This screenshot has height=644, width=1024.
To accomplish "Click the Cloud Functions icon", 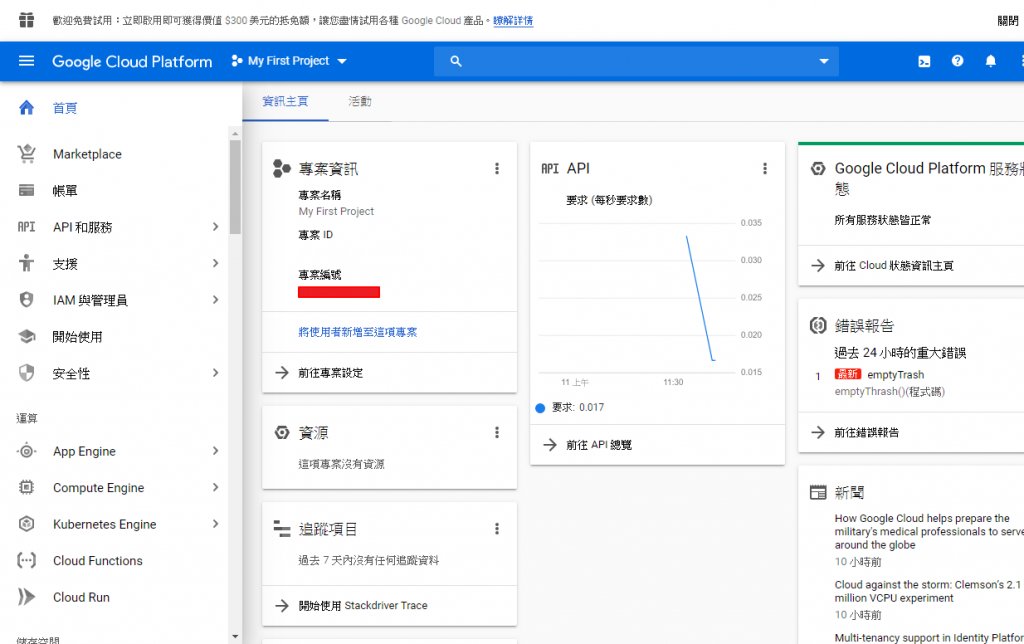I will (x=26, y=560).
